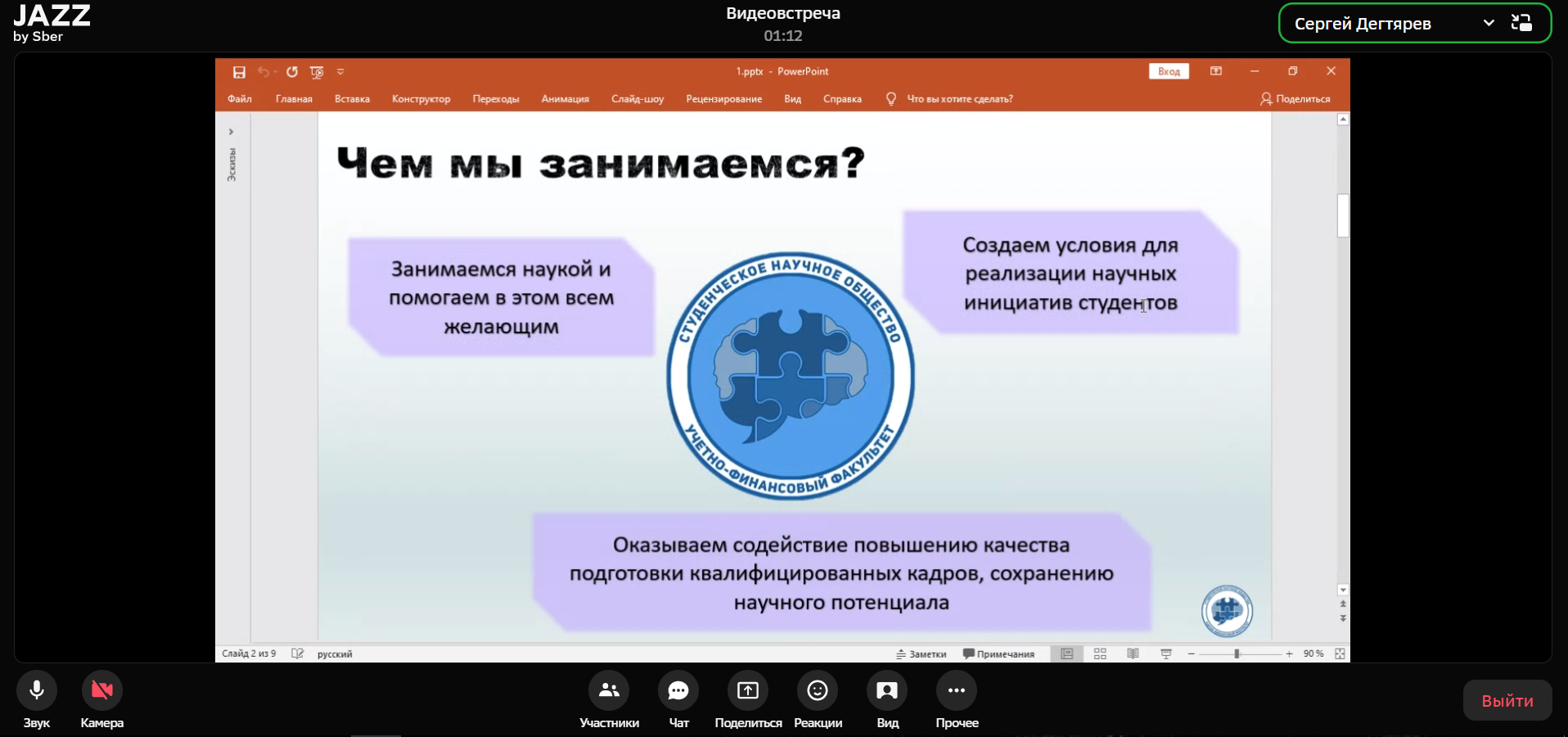Open the Файл menu
The image size is (1568, 737).
(240, 99)
